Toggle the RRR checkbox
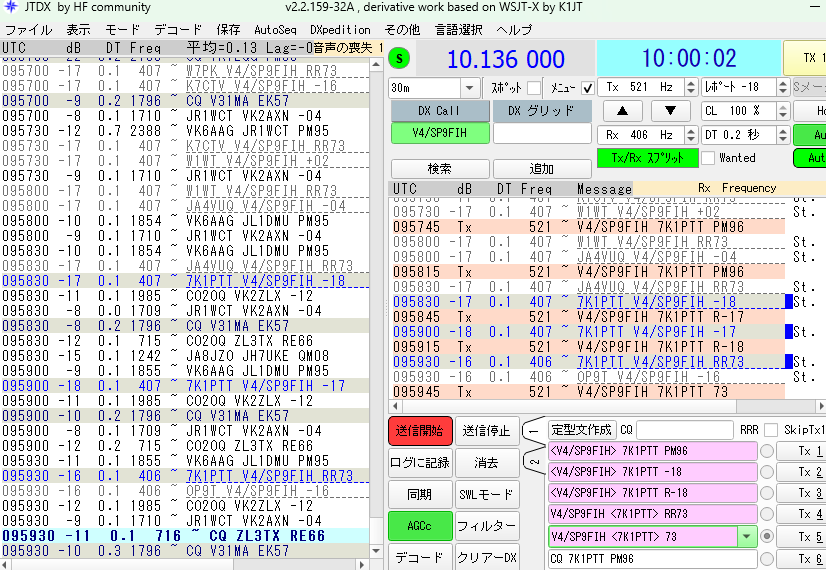826x570 pixels. coord(771,430)
